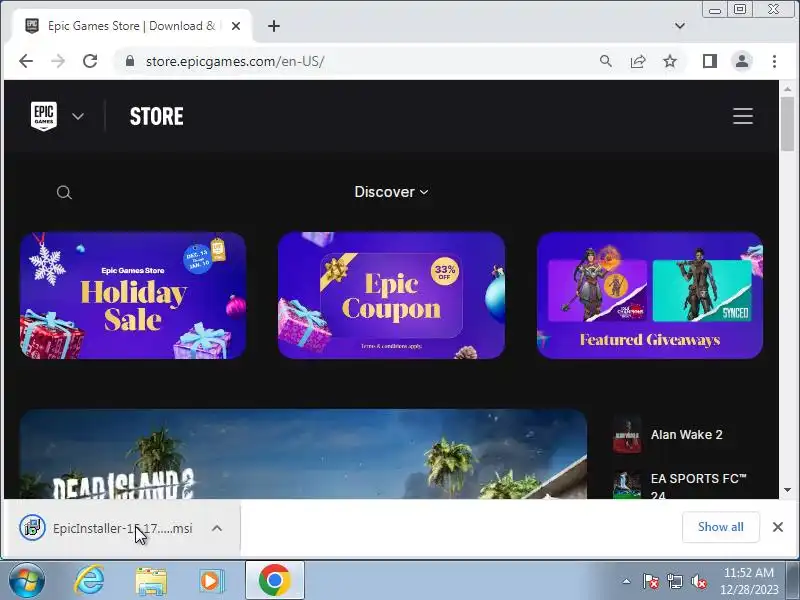Click the address bar URL
This screenshot has width=800, height=600.
tap(235, 61)
